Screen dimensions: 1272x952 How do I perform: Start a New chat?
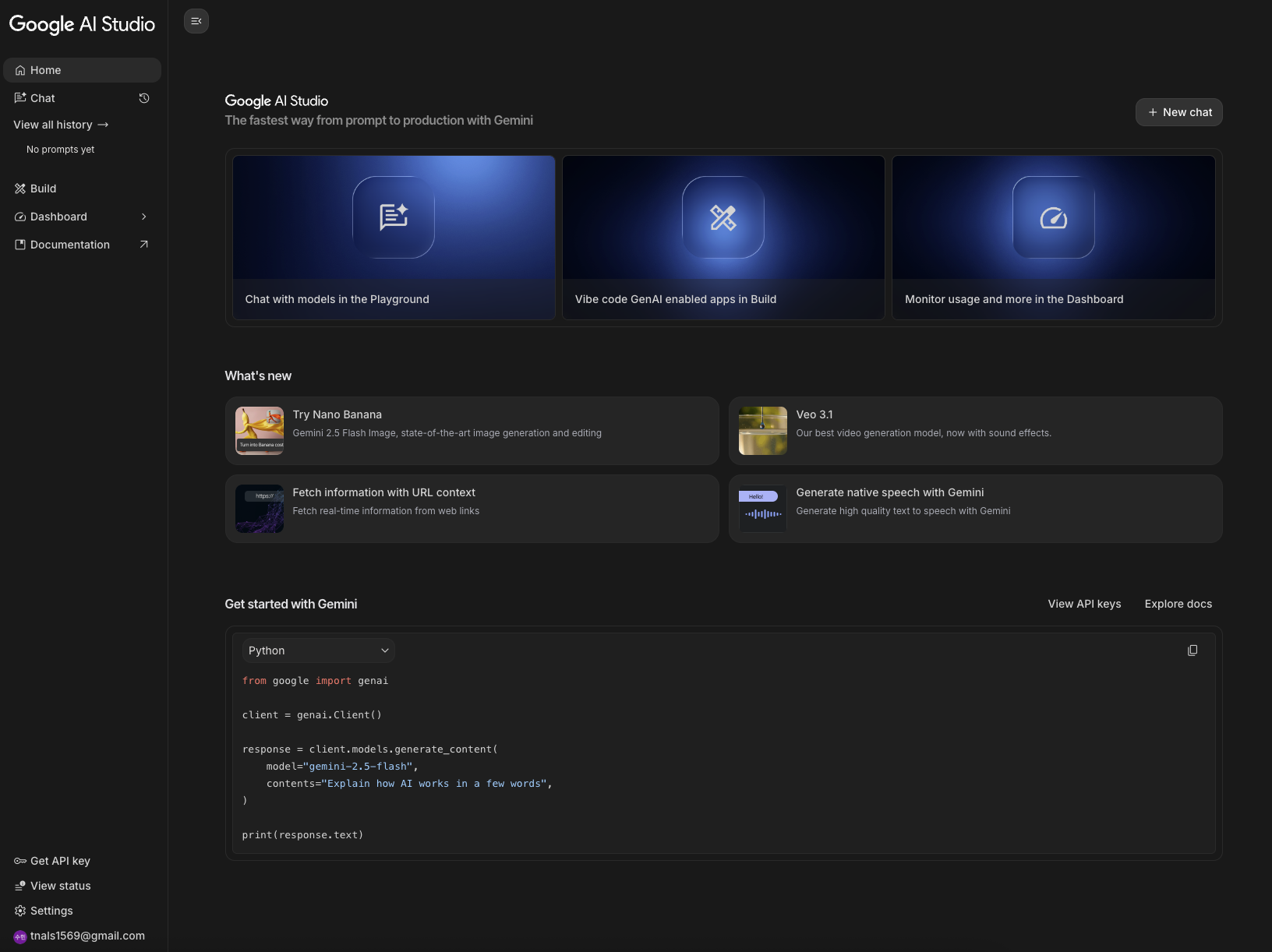[x=1178, y=112]
